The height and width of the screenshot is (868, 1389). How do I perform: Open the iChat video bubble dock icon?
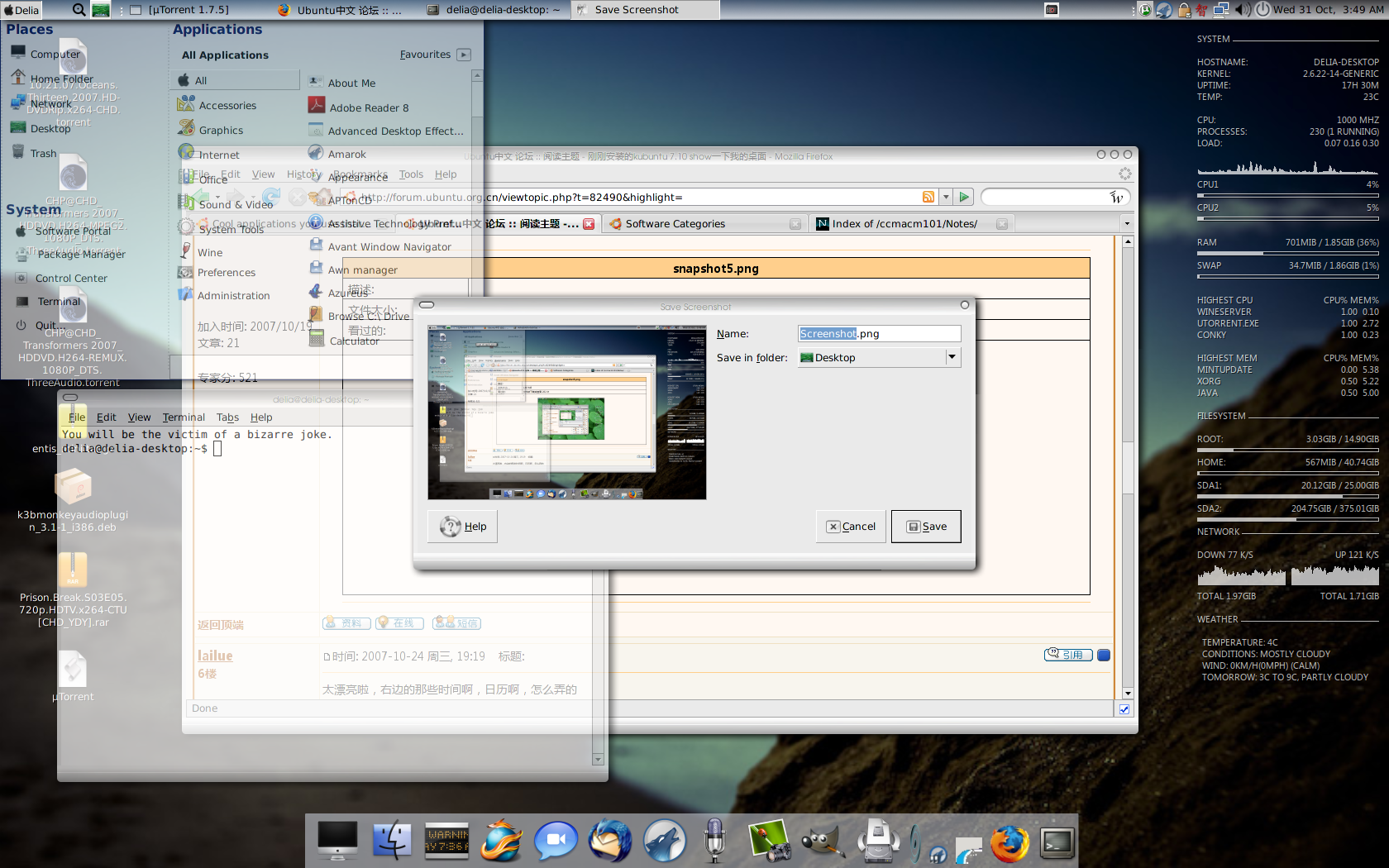tap(555, 842)
